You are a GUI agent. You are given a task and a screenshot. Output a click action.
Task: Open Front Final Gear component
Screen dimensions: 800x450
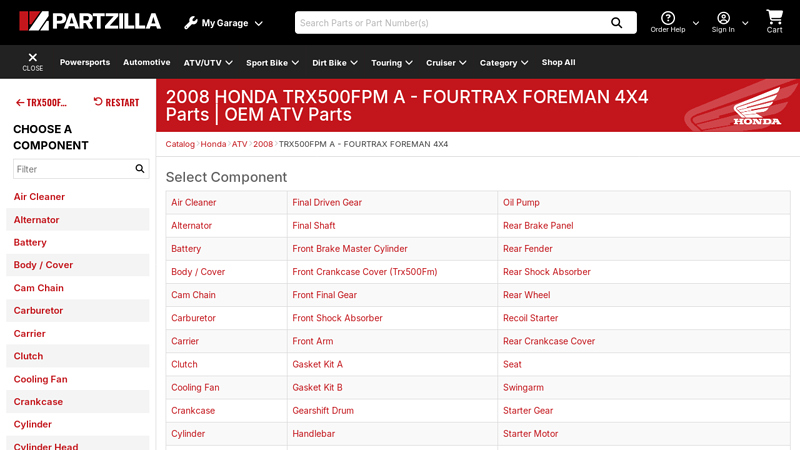324,295
